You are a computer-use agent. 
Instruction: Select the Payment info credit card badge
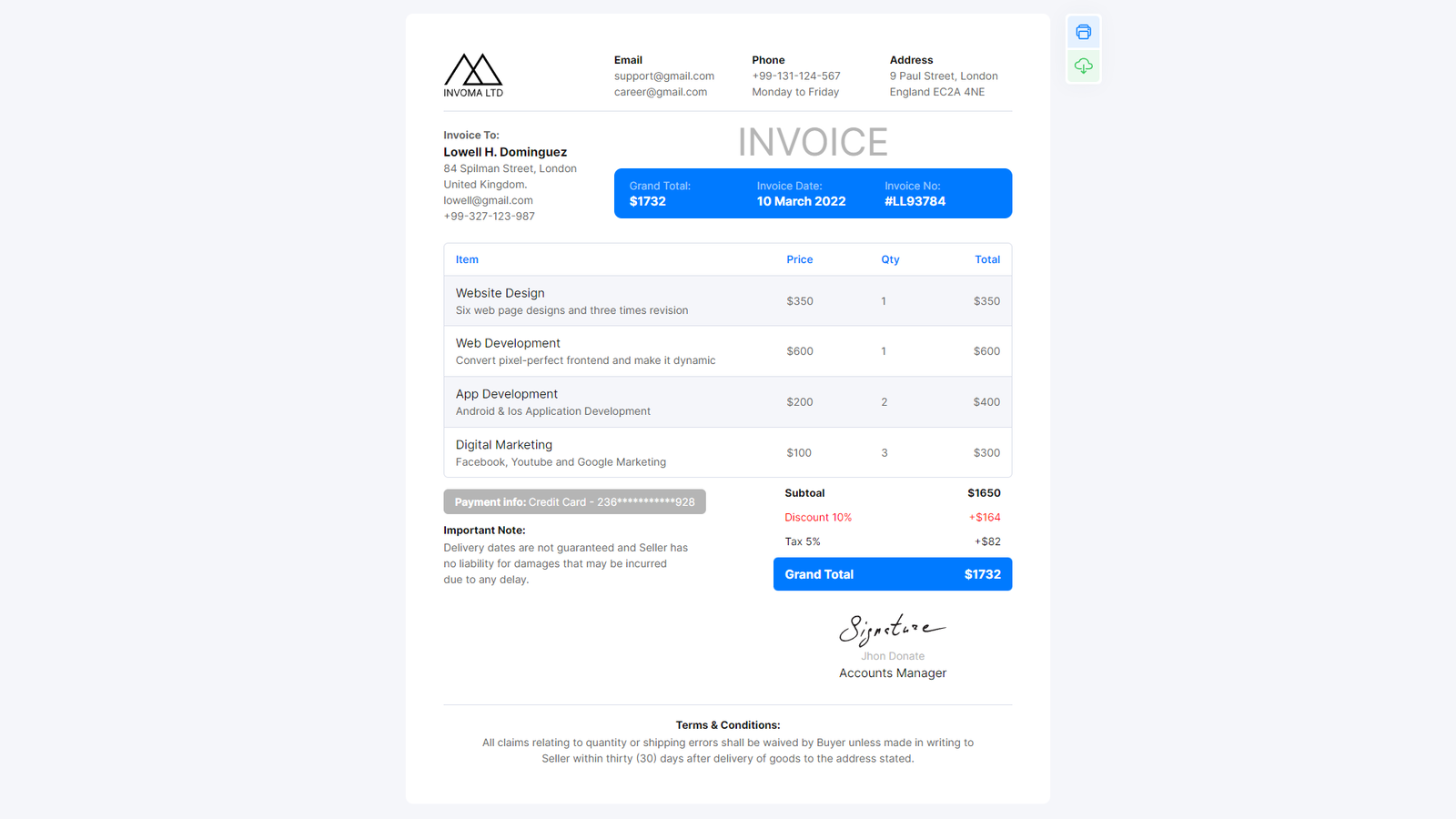574,501
